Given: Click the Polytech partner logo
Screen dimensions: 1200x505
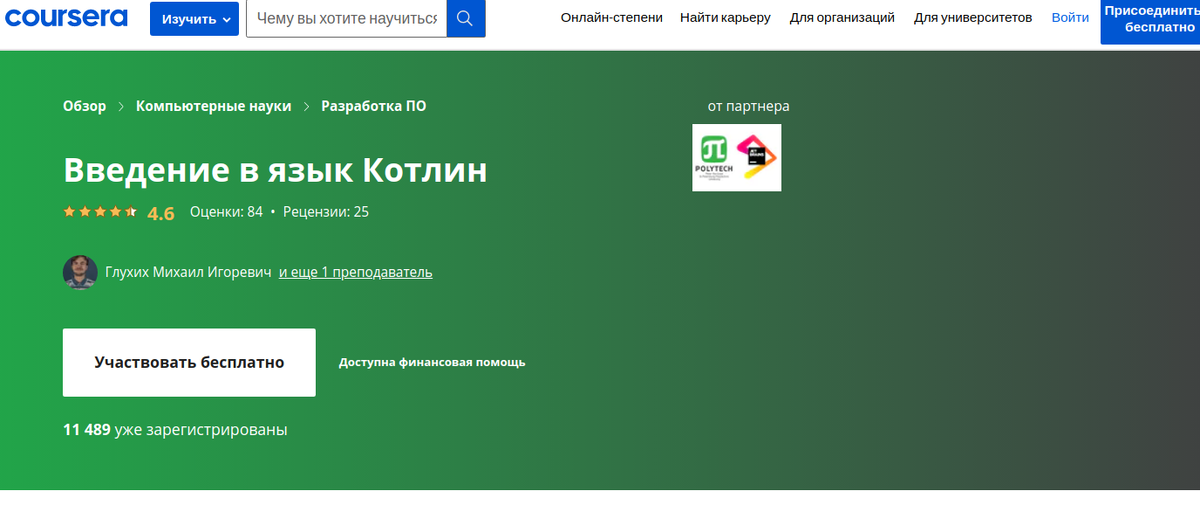Looking at the screenshot, I should 715,157.
